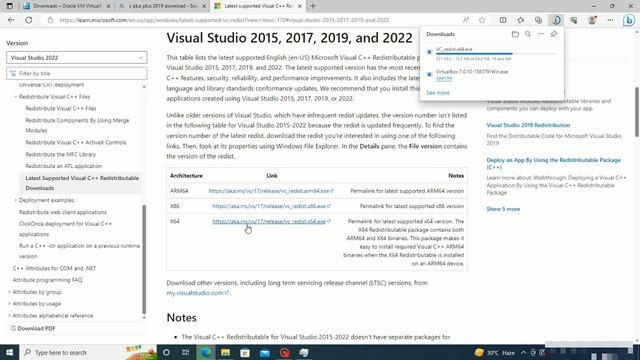Click Show 5 more link
The width and height of the screenshot is (640, 360).
pos(503,209)
